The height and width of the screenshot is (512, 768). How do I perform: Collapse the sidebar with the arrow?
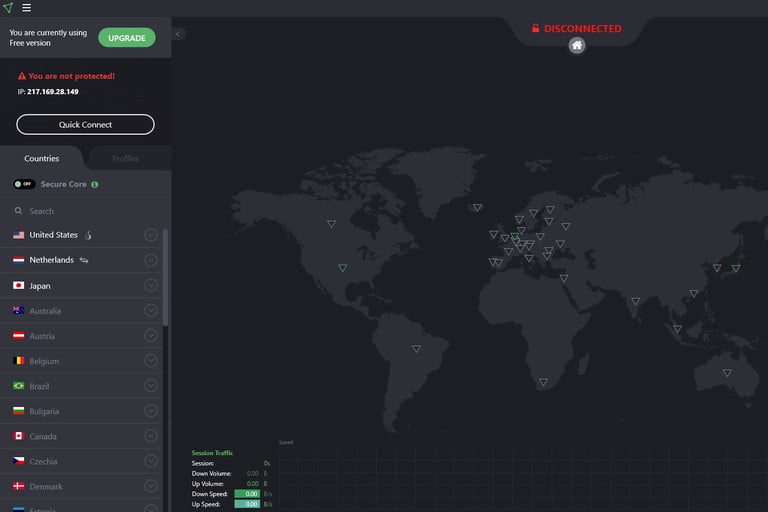click(178, 34)
